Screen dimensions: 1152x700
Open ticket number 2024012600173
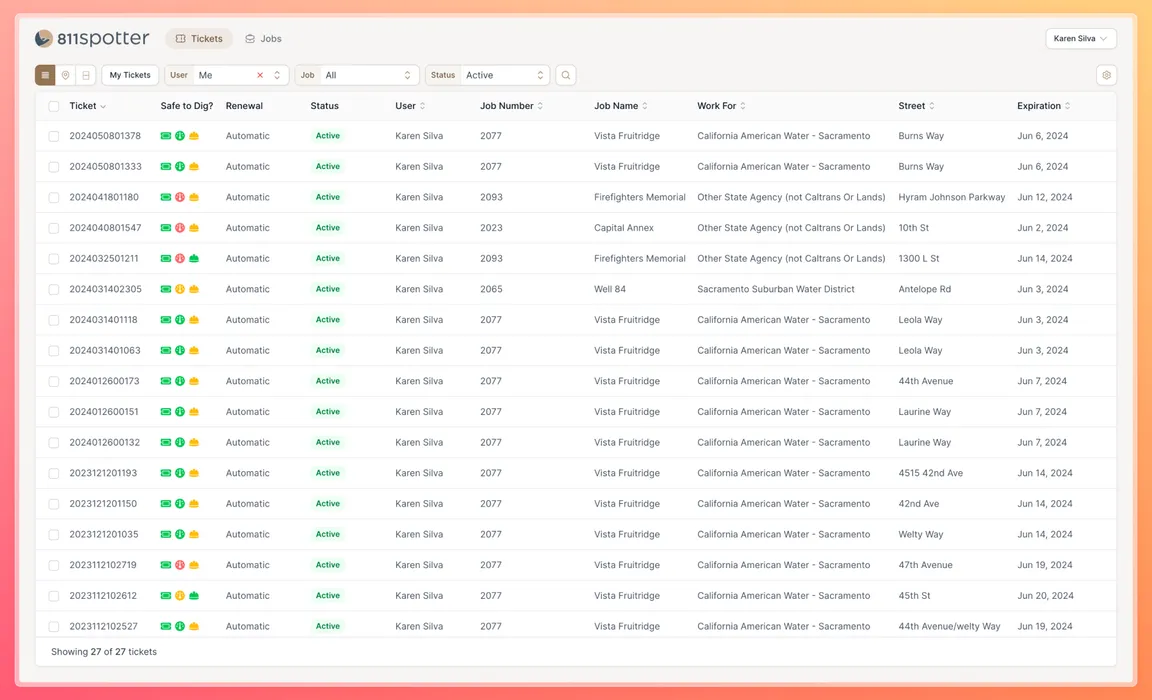tap(104, 381)
